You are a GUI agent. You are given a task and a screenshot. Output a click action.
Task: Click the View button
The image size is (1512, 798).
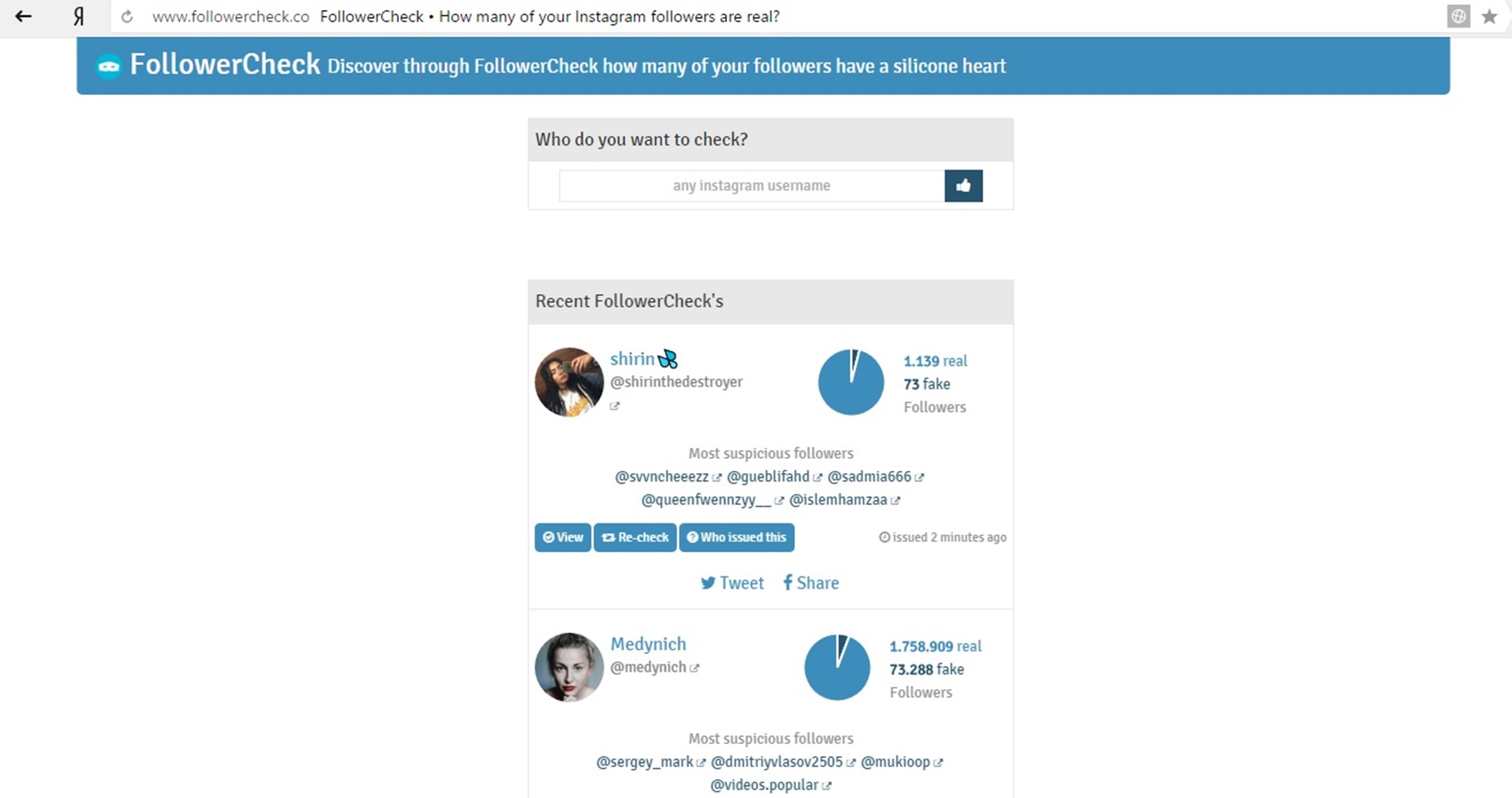563,537
